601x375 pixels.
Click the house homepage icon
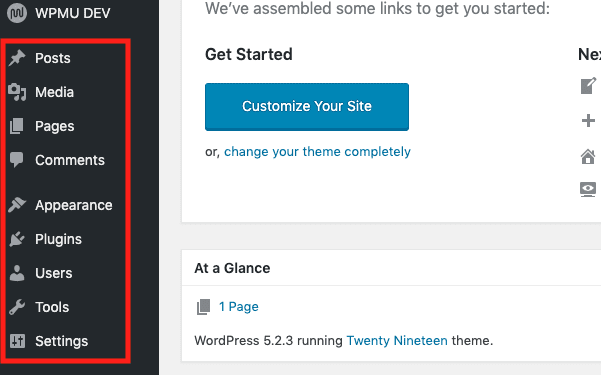click(588, 156)
